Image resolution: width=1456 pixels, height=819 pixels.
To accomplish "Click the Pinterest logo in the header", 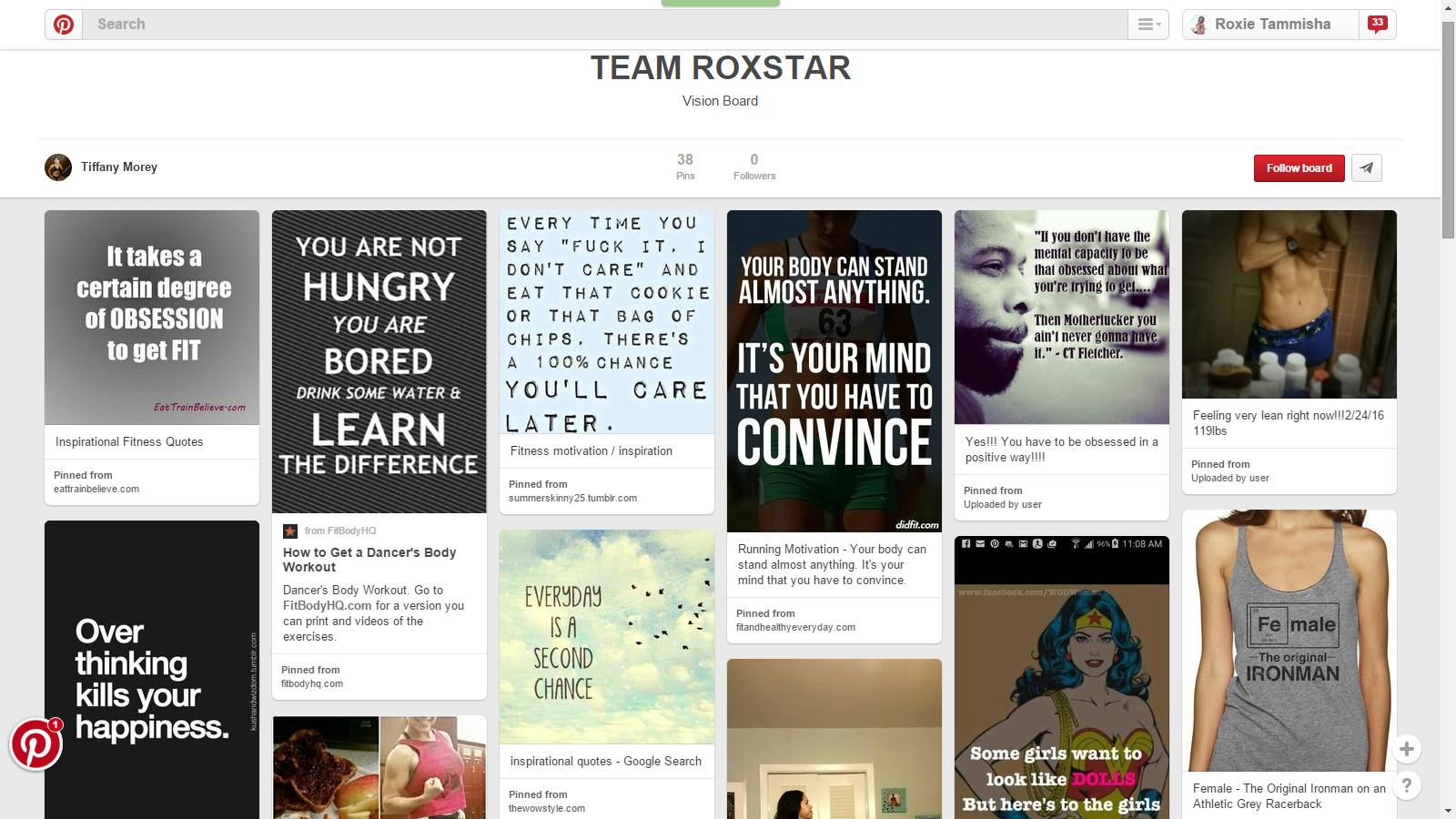I will (x=64, y=25).
